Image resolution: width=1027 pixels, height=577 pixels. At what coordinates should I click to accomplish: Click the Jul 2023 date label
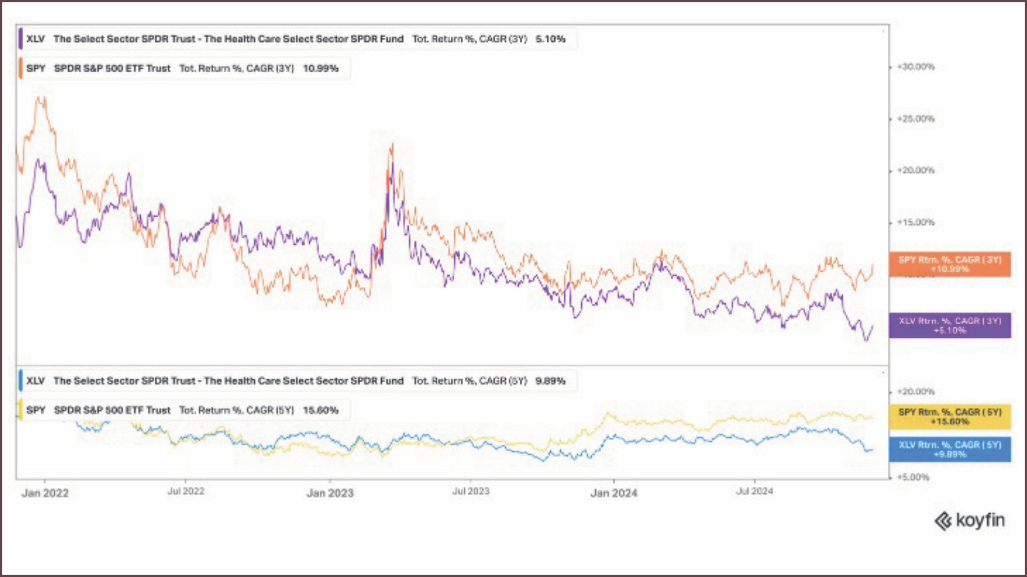tap(470, 491)
